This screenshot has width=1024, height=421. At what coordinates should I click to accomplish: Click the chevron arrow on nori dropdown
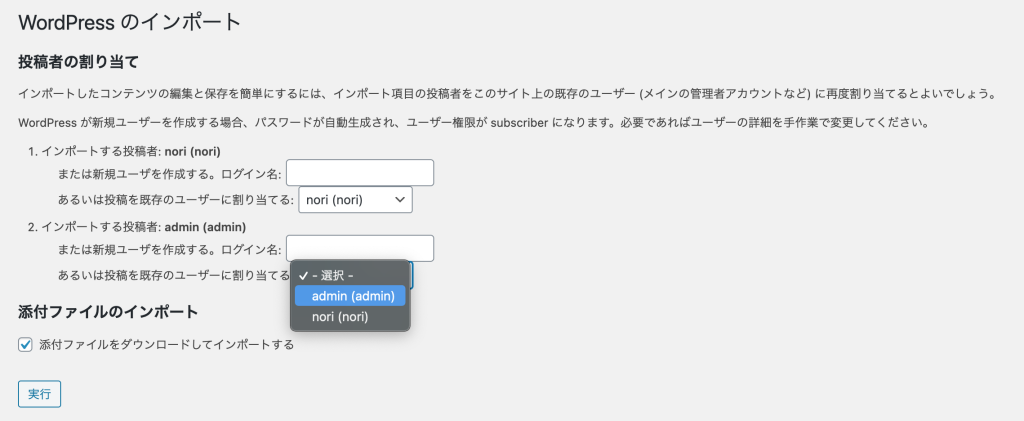[x=401, y=200]
